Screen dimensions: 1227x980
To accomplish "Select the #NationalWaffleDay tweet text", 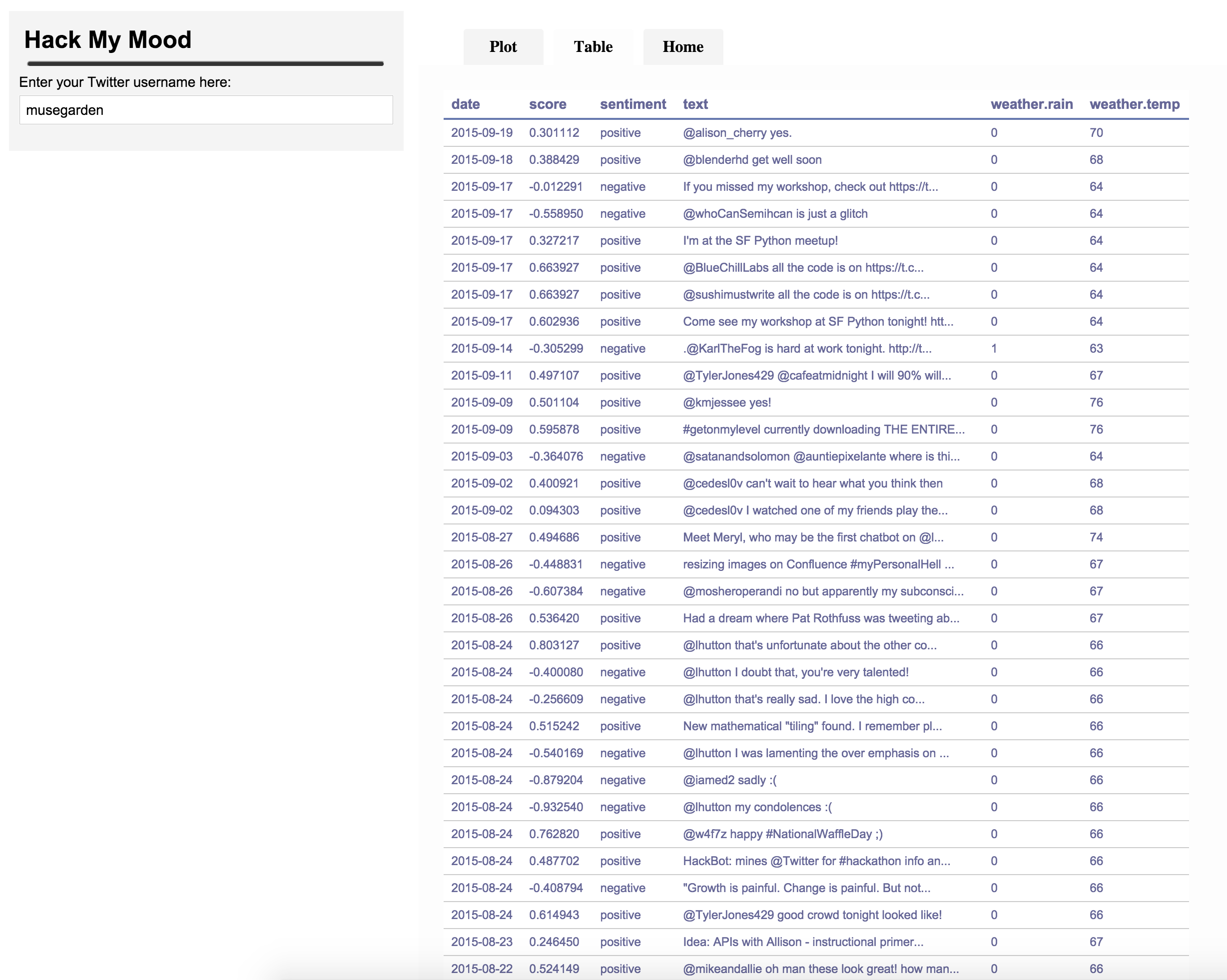I will (x=782, y=834).
